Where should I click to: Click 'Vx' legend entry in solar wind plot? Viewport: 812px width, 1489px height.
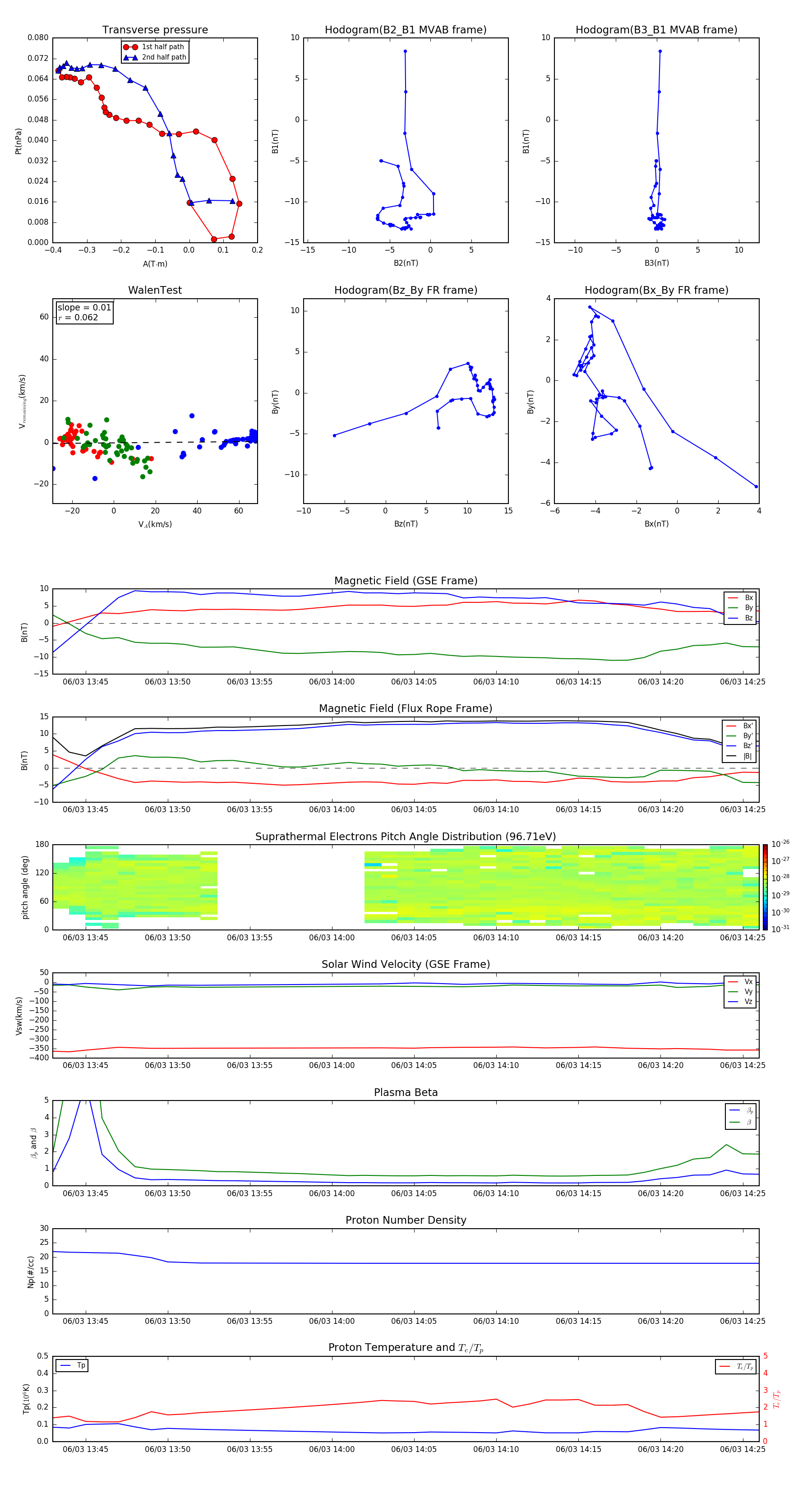click(740, 981)
